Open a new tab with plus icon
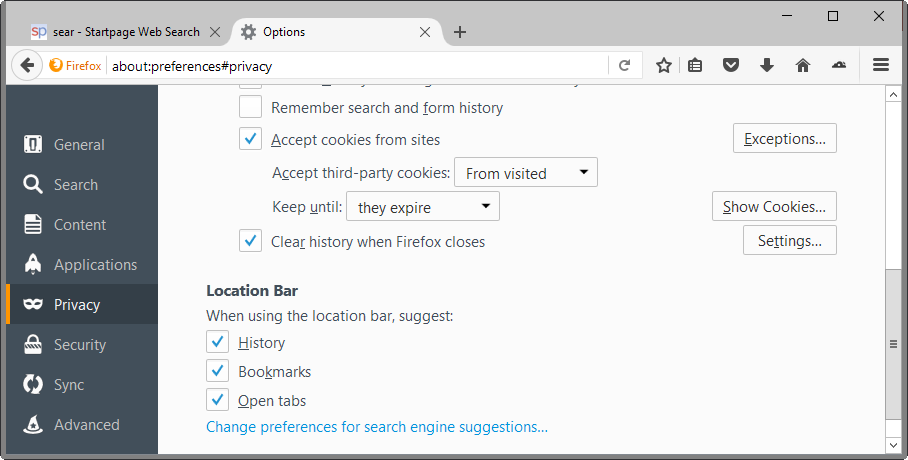 pyautogui.click(x=460, y=32)
